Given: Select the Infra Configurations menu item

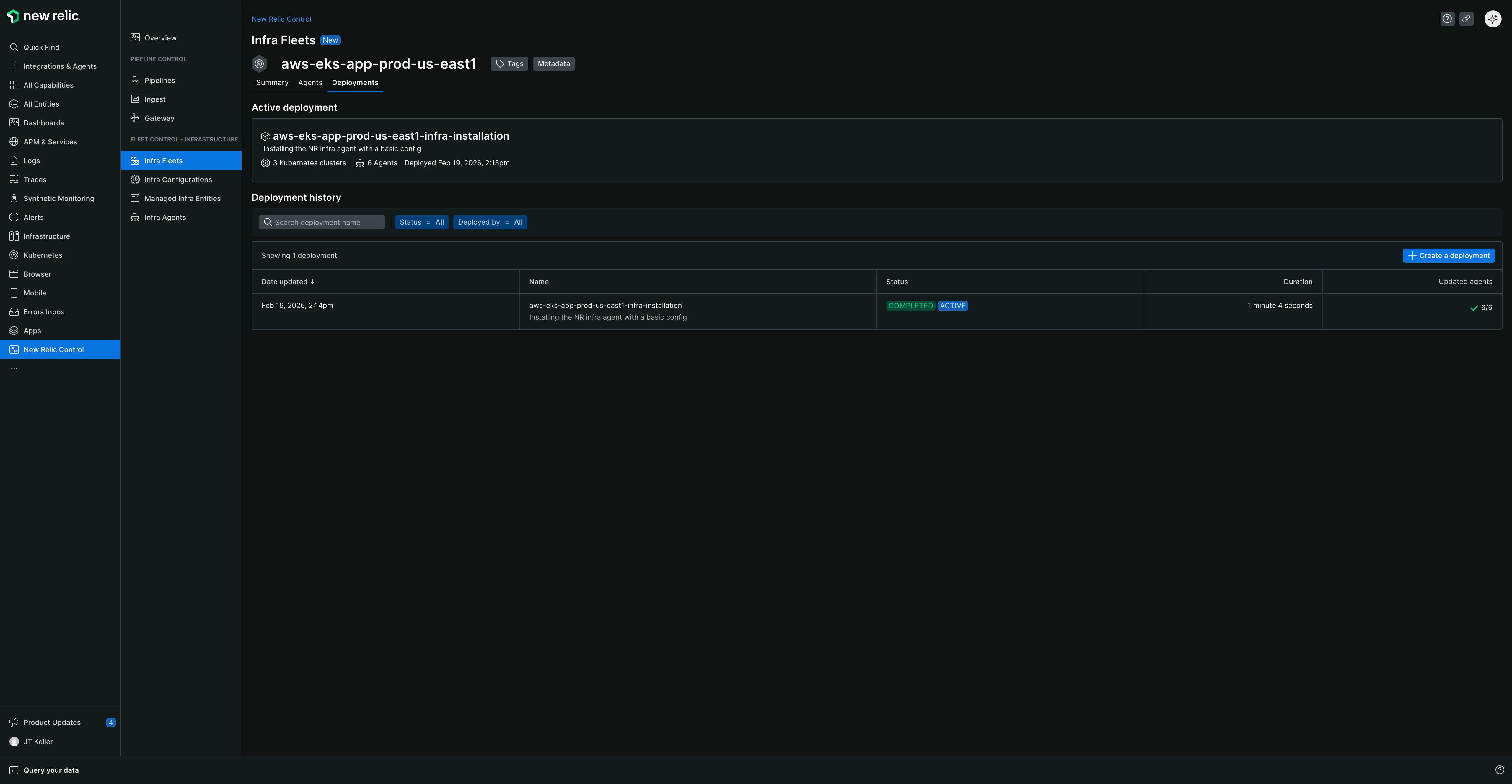Looking at the screenshot, I should (x=178, y=179).
